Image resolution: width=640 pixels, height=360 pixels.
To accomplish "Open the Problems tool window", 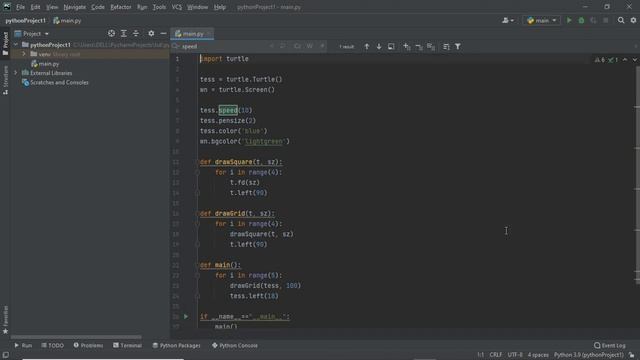I will pyautogui.click(x=88, y=345).
